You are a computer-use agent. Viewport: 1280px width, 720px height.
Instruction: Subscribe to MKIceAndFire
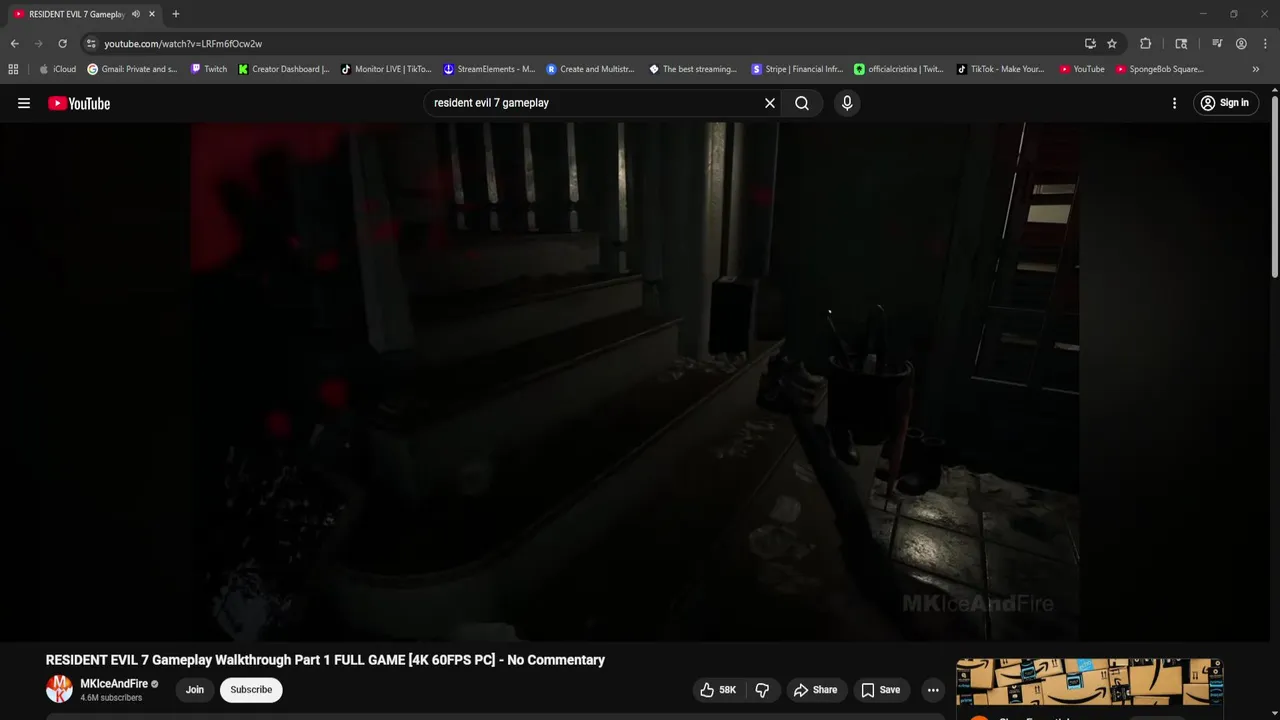click(251, 690)
